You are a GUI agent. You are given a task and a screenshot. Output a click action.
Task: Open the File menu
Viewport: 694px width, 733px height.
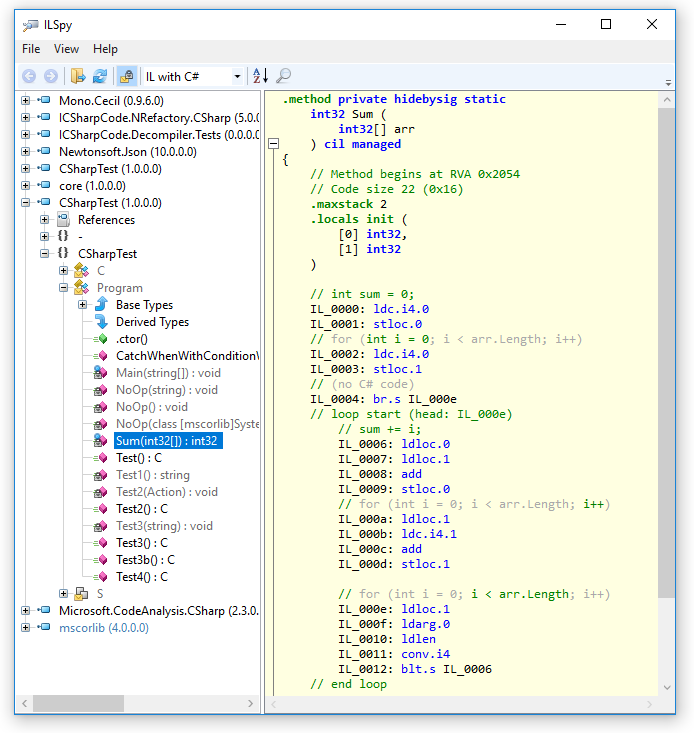[31, 49]
